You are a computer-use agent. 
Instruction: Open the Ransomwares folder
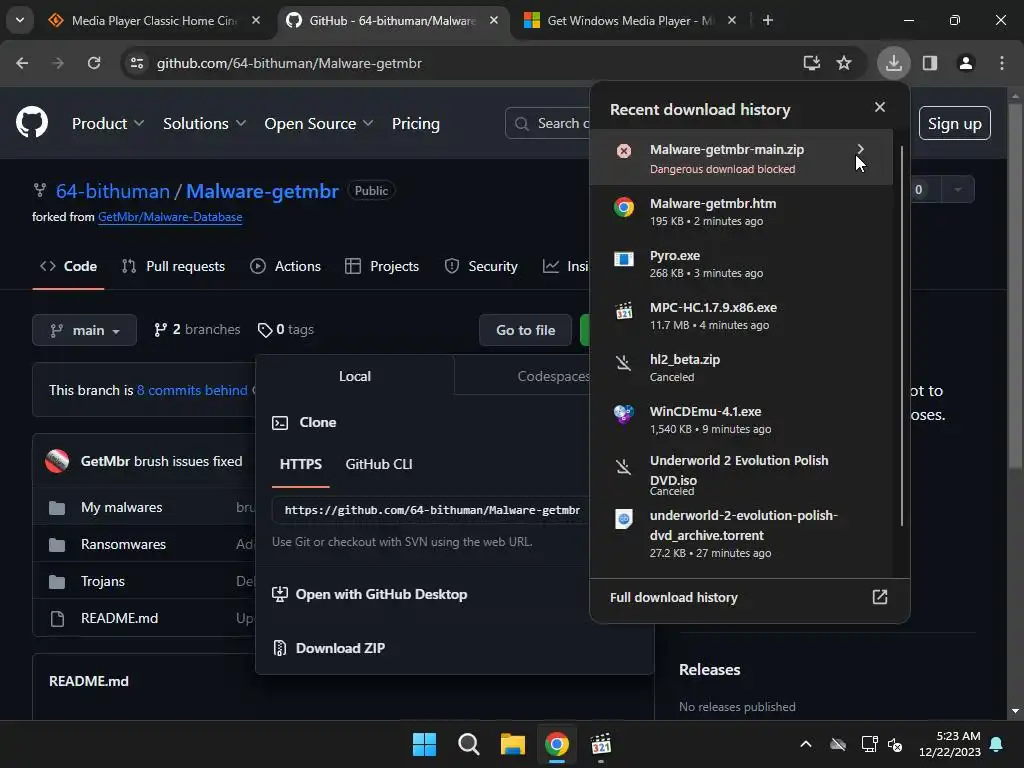point(123,544)
